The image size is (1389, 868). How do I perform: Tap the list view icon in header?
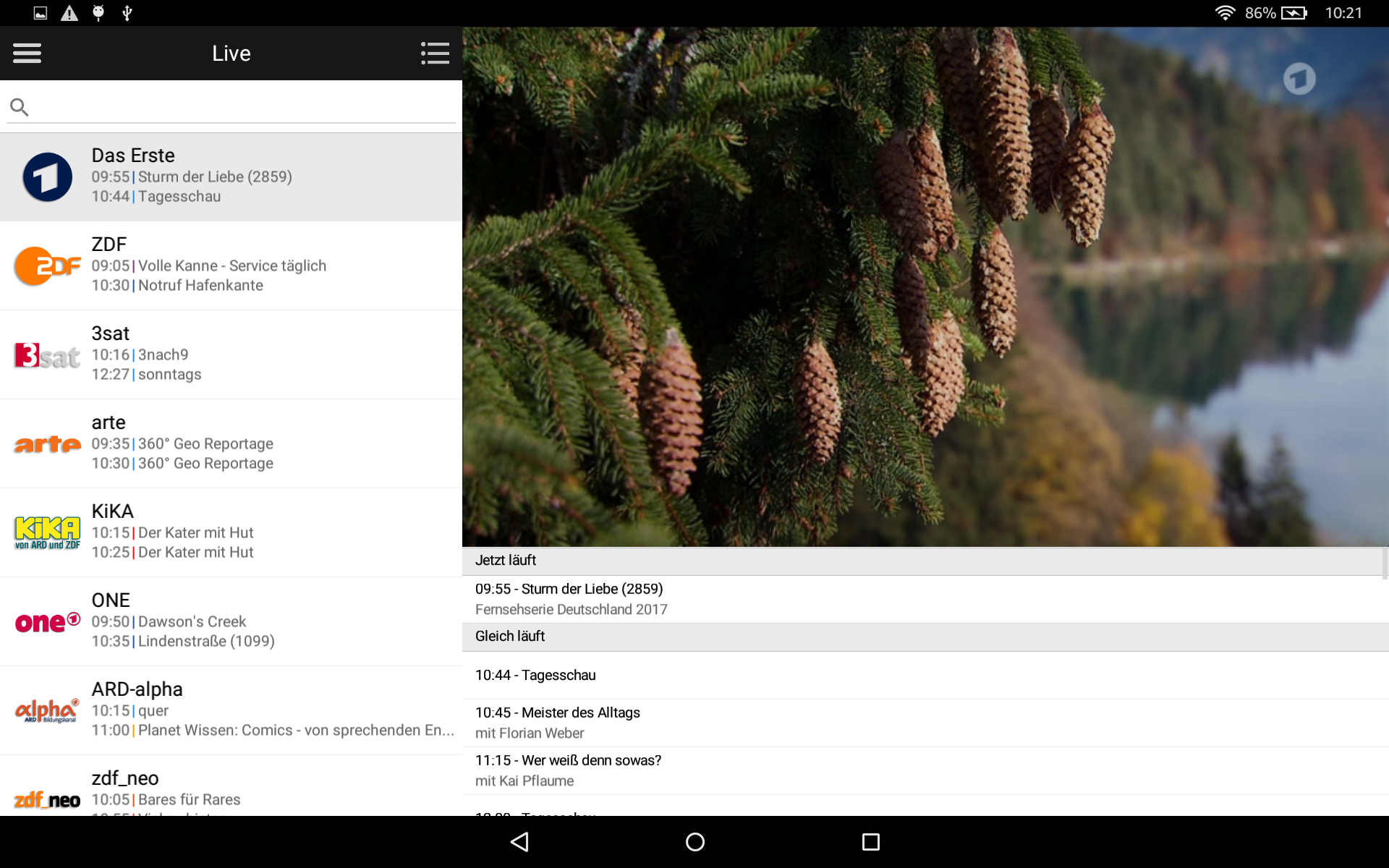(435, 54)
